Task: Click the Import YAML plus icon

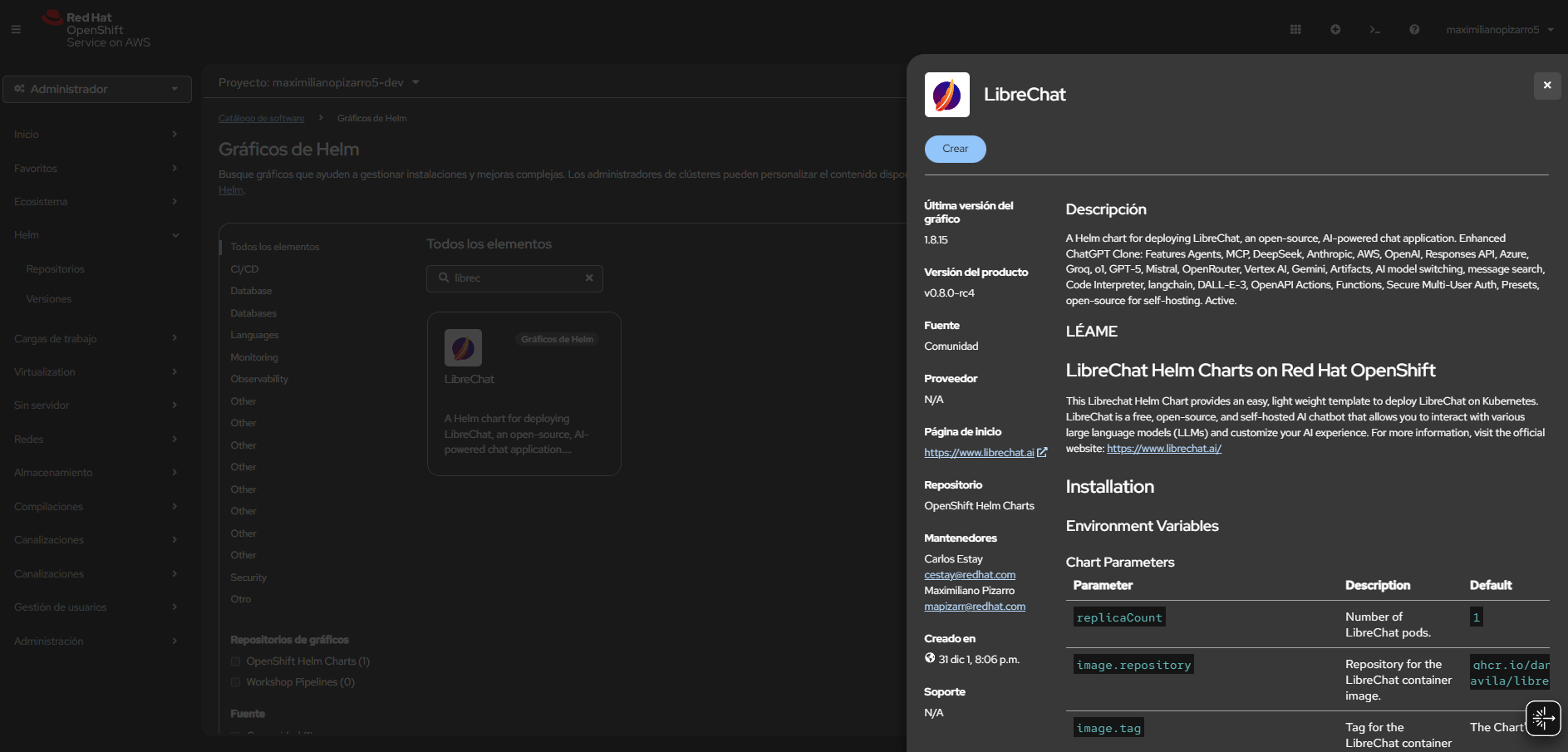Action: click(x=1335, y=29)
